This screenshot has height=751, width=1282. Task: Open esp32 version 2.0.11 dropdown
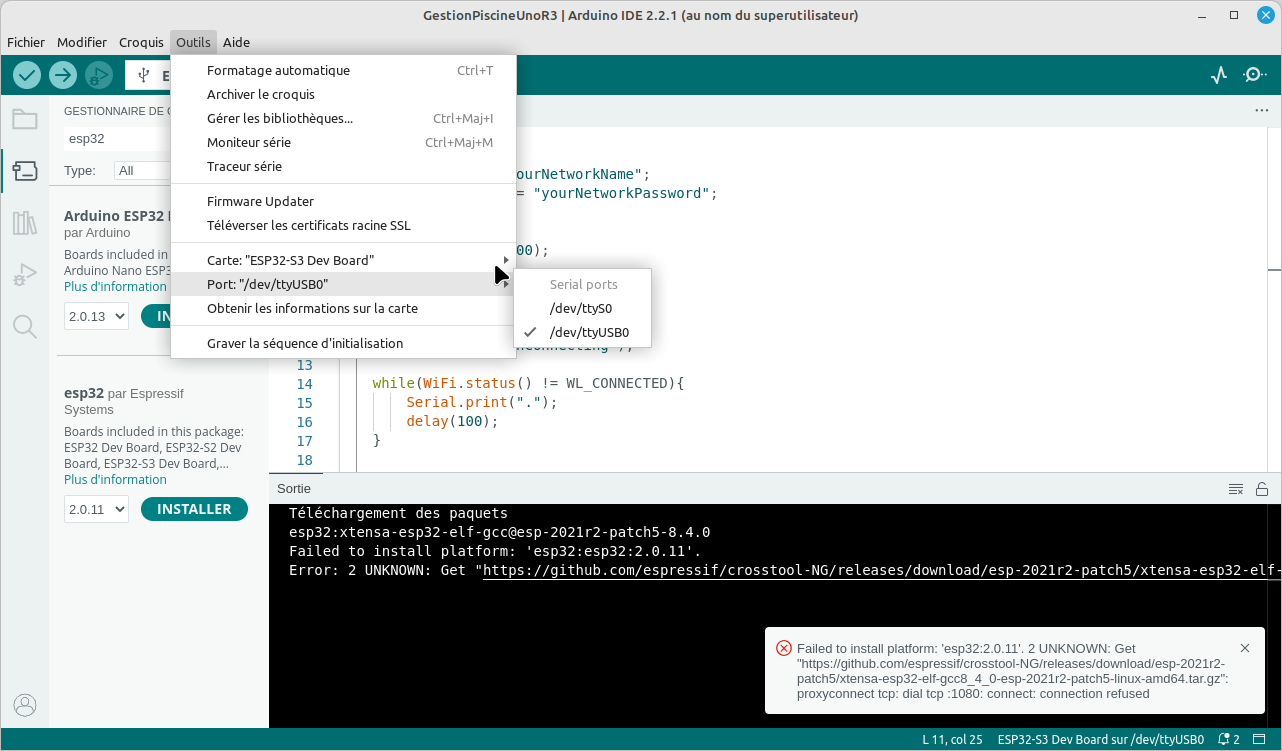pyautogui.click(x=97, y=509)
